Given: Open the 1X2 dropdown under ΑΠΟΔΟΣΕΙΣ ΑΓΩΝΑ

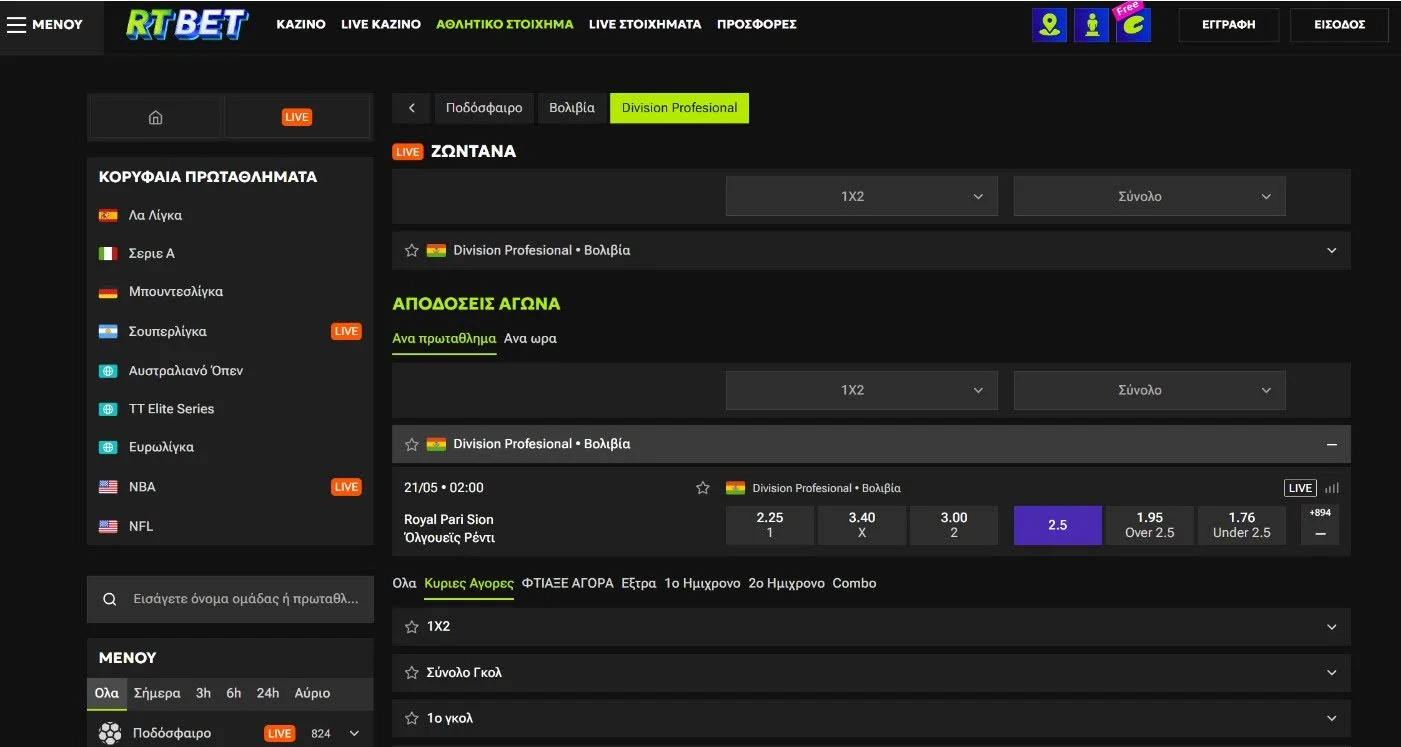Looking at the screenshot, I should pyautogui.click(x=862, y=390).
